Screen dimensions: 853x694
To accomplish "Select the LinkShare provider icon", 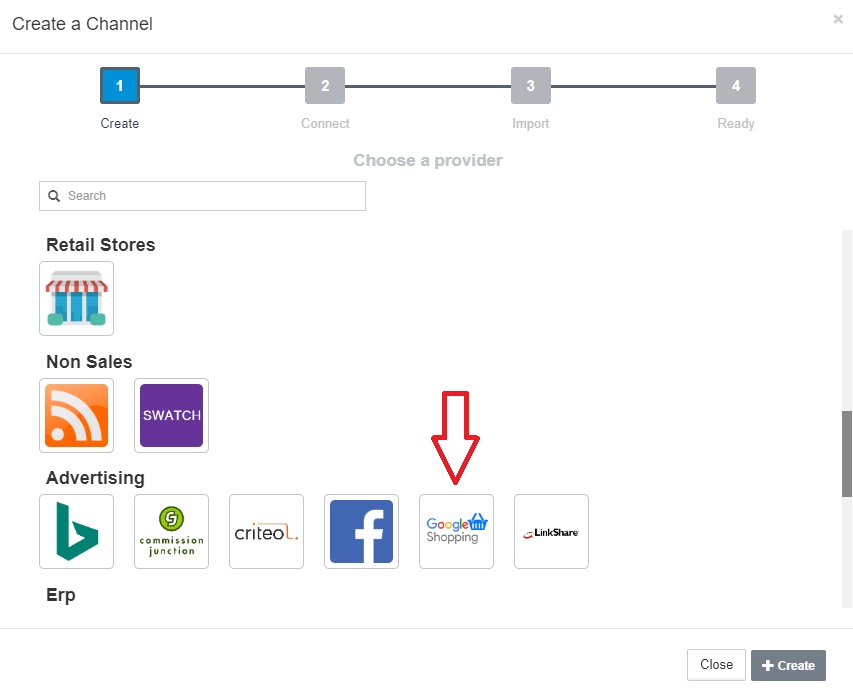I will [551, 531].
